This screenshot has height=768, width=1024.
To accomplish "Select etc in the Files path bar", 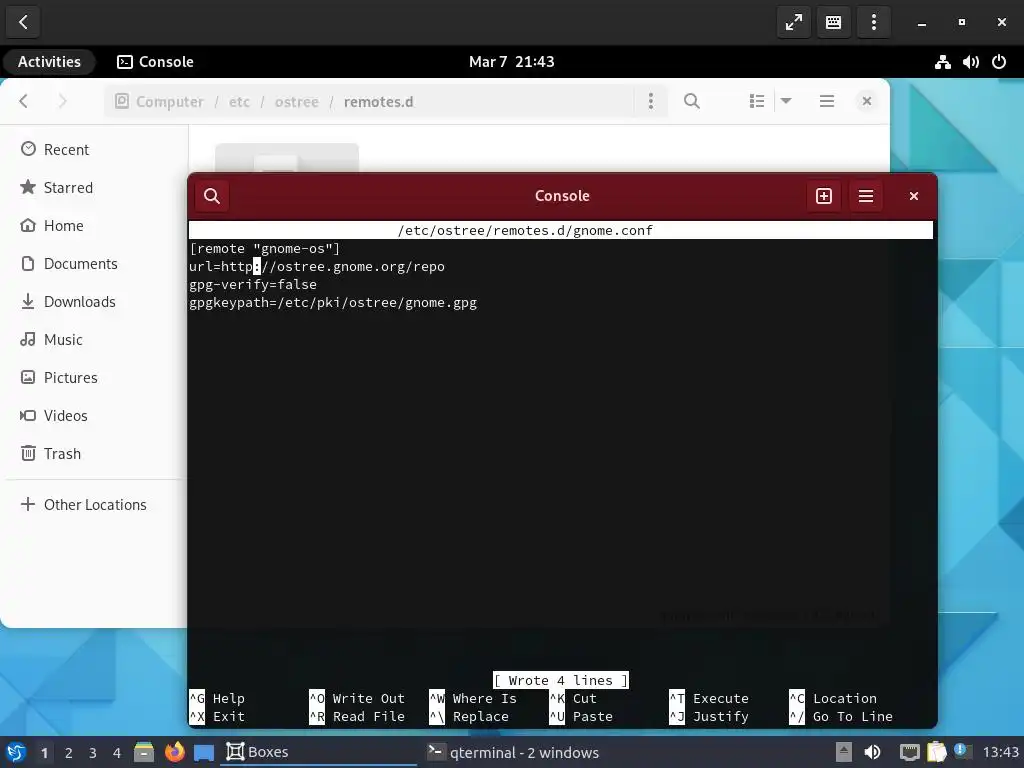I will pos(239,102).
